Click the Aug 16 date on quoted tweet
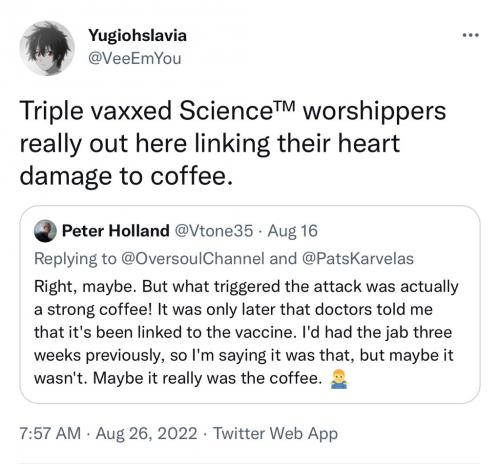 [x=293, y=231]
